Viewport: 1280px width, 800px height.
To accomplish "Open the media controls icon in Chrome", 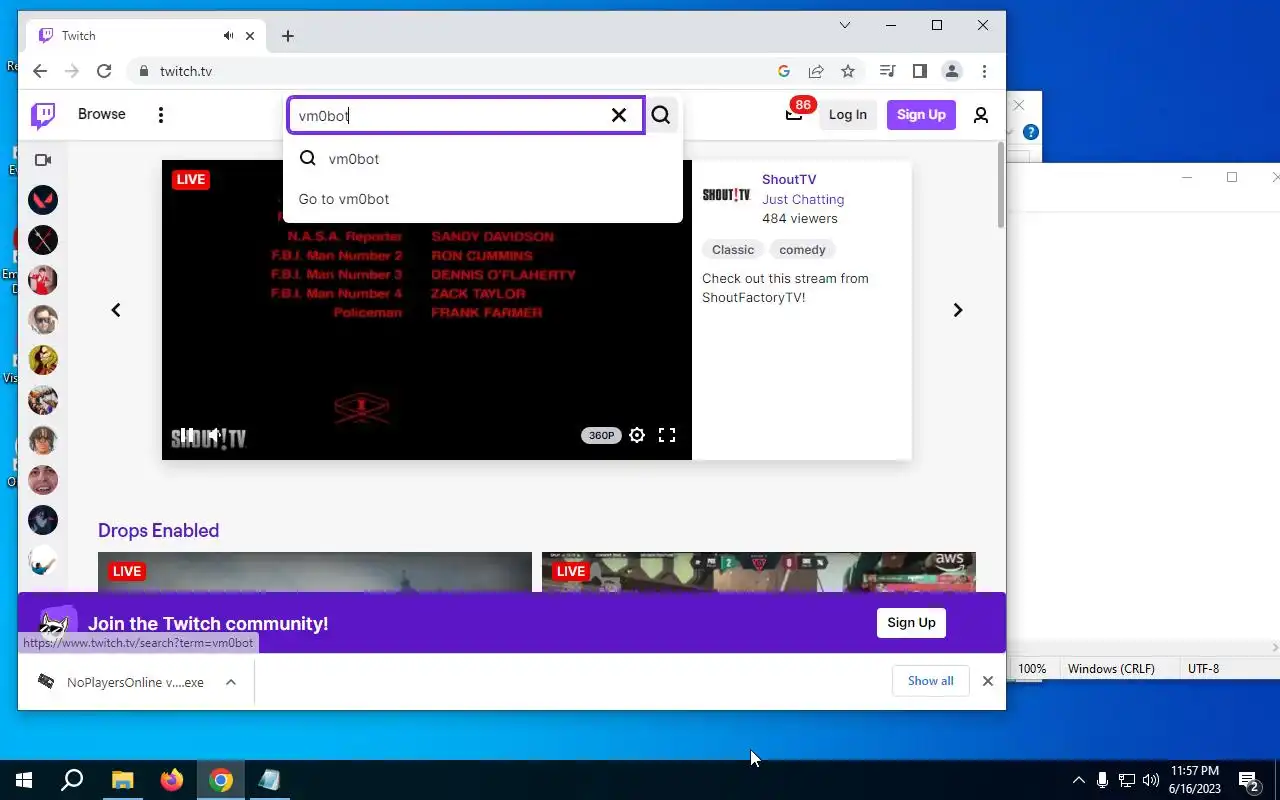I will (887, 71).
